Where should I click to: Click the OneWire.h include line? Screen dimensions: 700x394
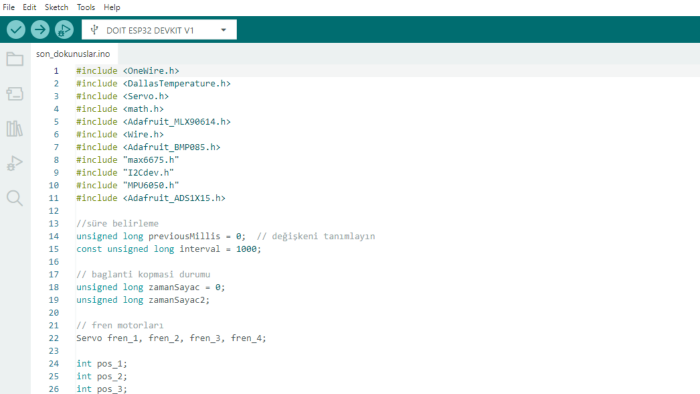tap(128, 71)
